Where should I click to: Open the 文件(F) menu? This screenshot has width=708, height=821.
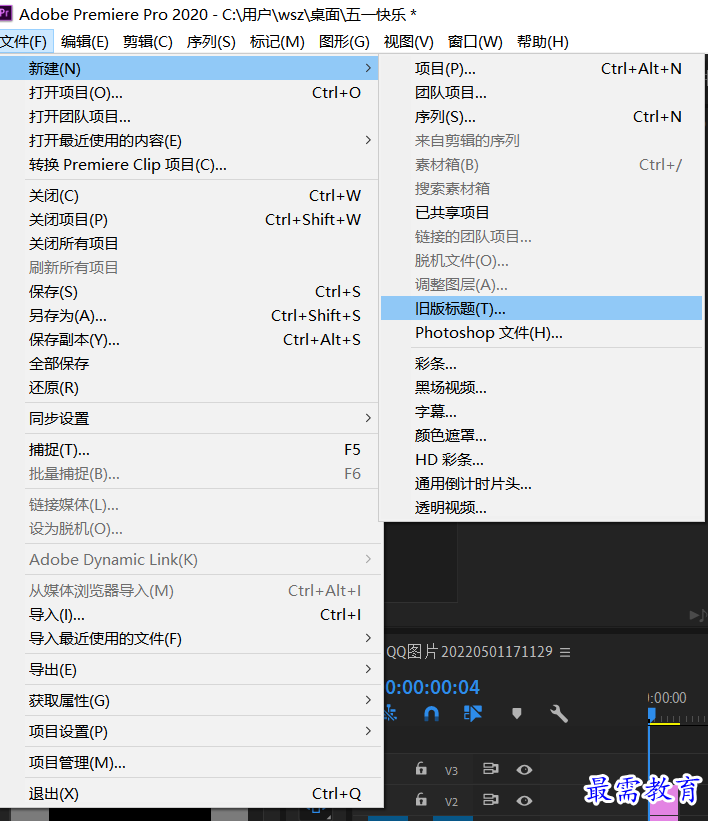tap(24, 41)
